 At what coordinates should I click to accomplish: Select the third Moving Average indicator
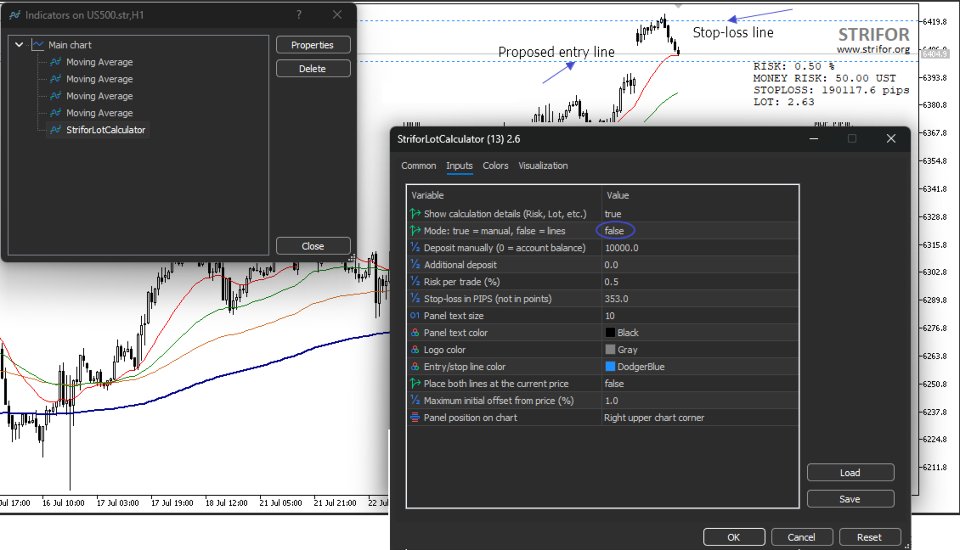coord(99,96)
